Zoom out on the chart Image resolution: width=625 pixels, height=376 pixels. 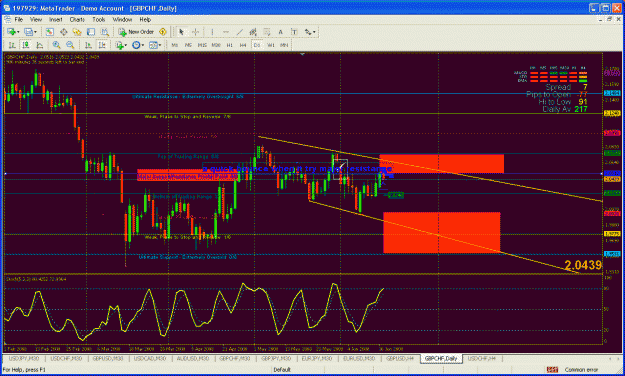pyautogui.click(x=70, y=45)
